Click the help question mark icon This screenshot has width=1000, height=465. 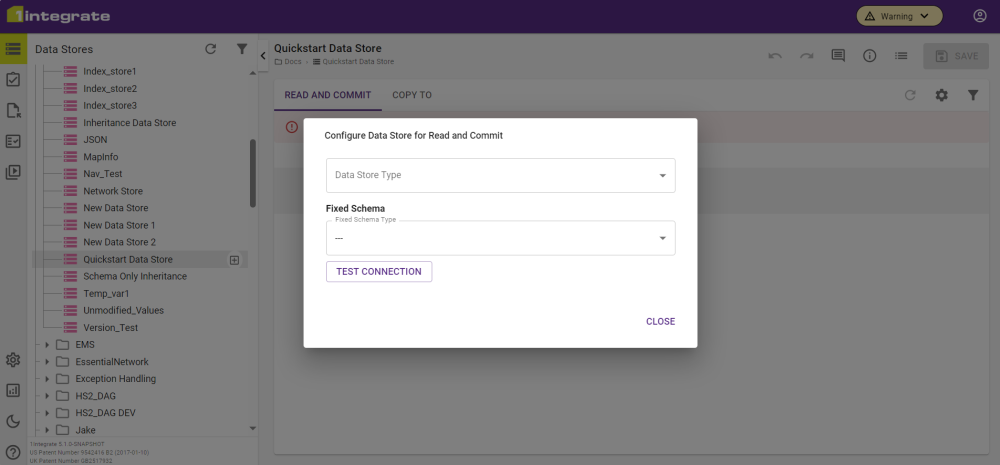click(13, 452)
